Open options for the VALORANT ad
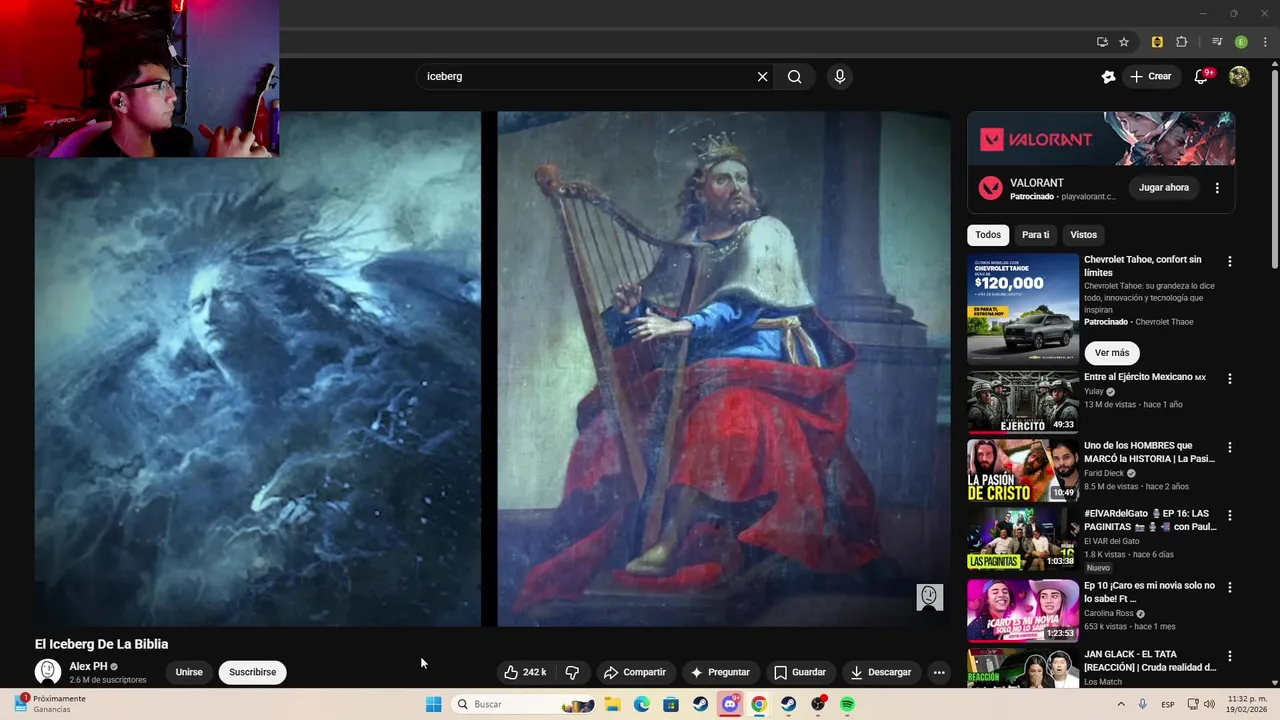 coord(1217,188)
